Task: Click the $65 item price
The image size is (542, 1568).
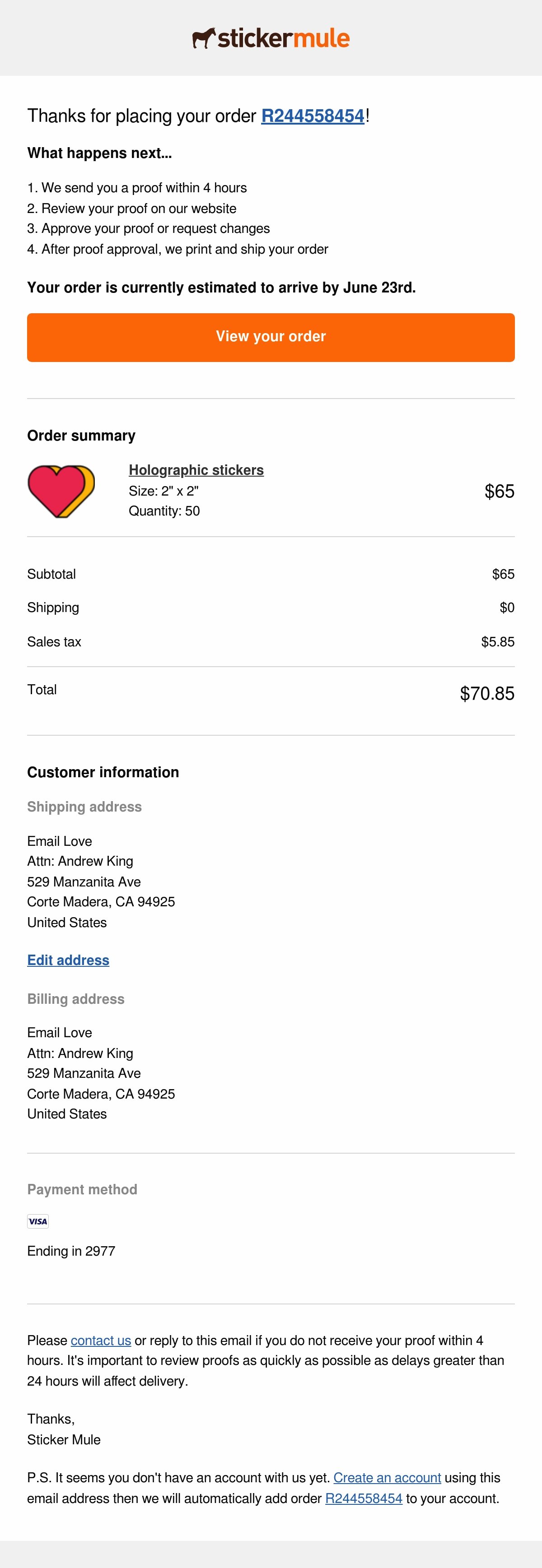Action: click(x=500, y=491)
